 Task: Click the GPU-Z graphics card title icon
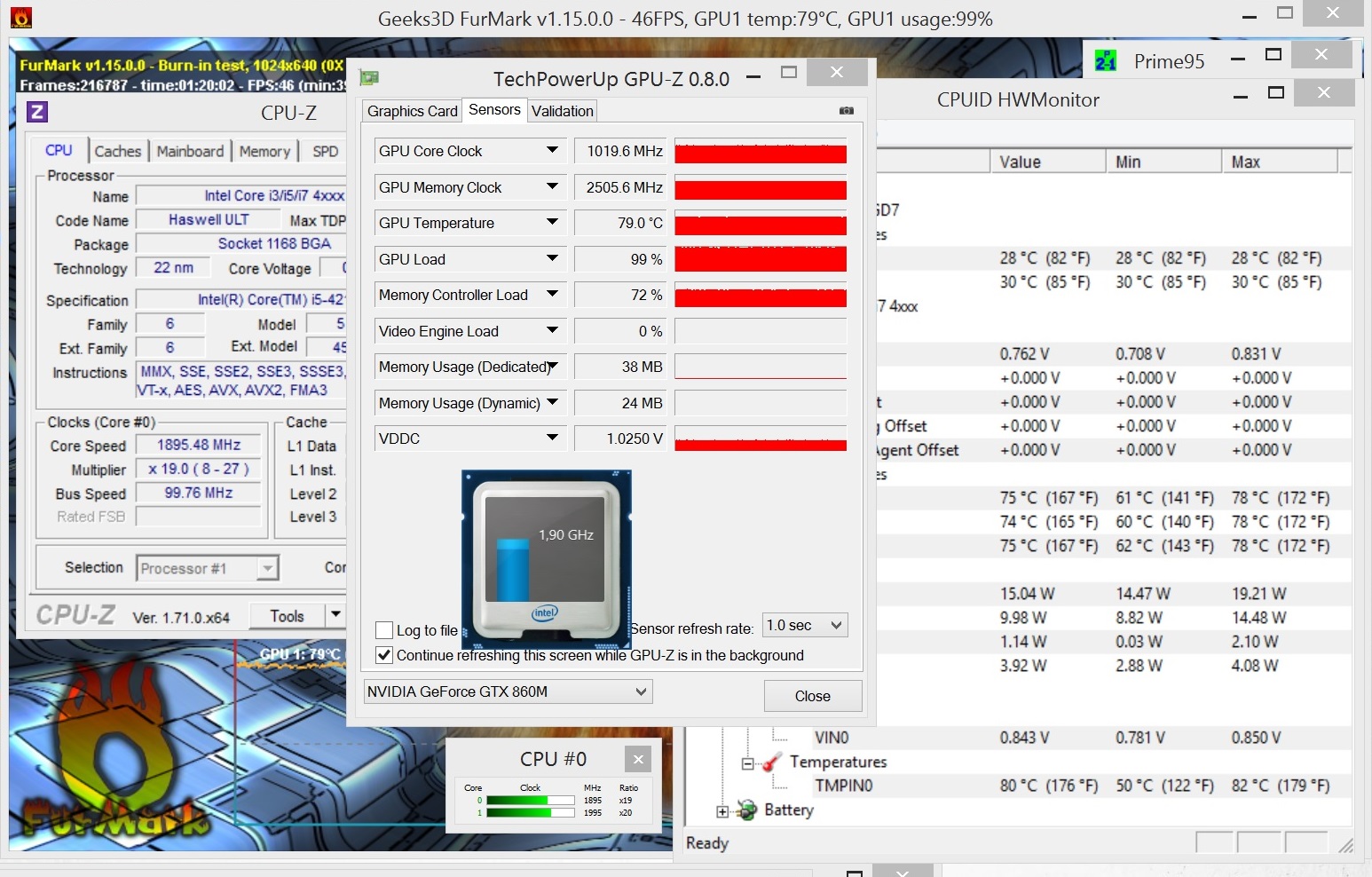click(369, 78)
